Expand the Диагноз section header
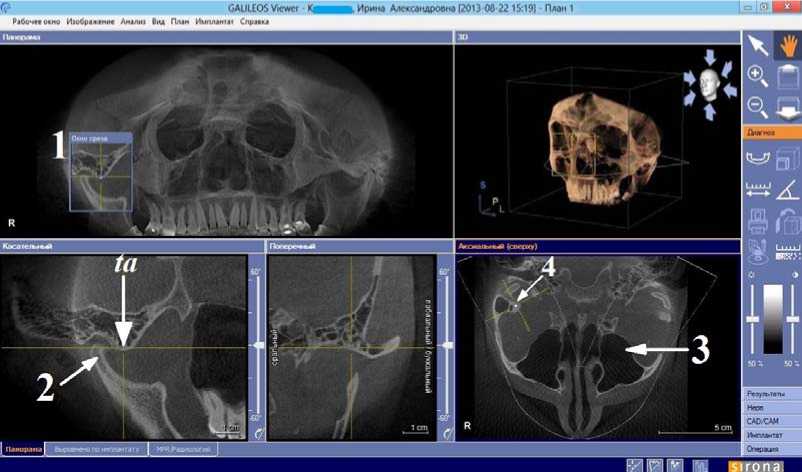The height and width of the screenshot is (472, 802). point(772,132)
